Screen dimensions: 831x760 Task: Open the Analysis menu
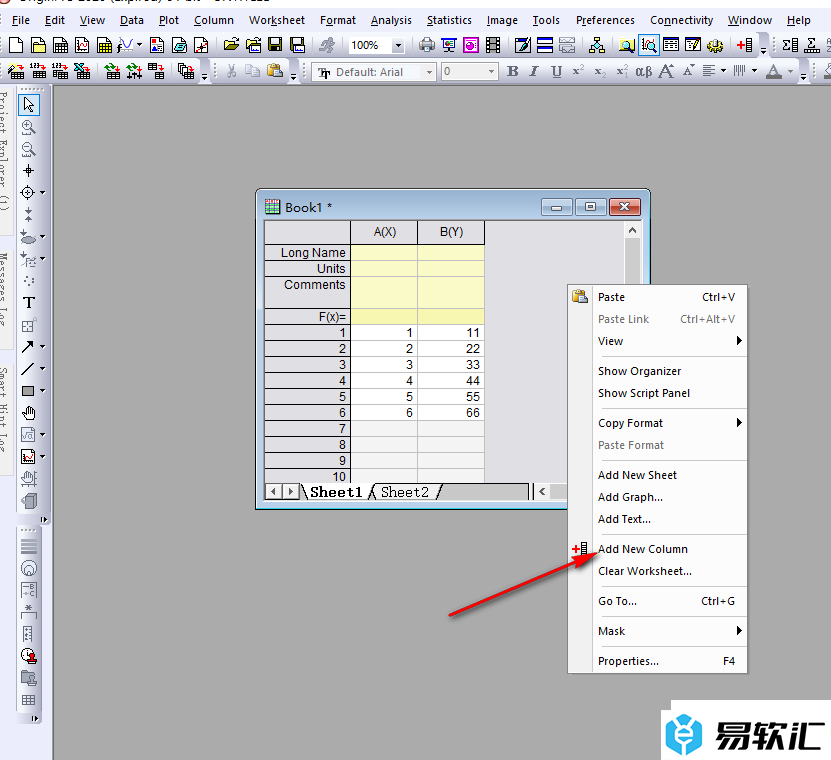pos(391,20)
